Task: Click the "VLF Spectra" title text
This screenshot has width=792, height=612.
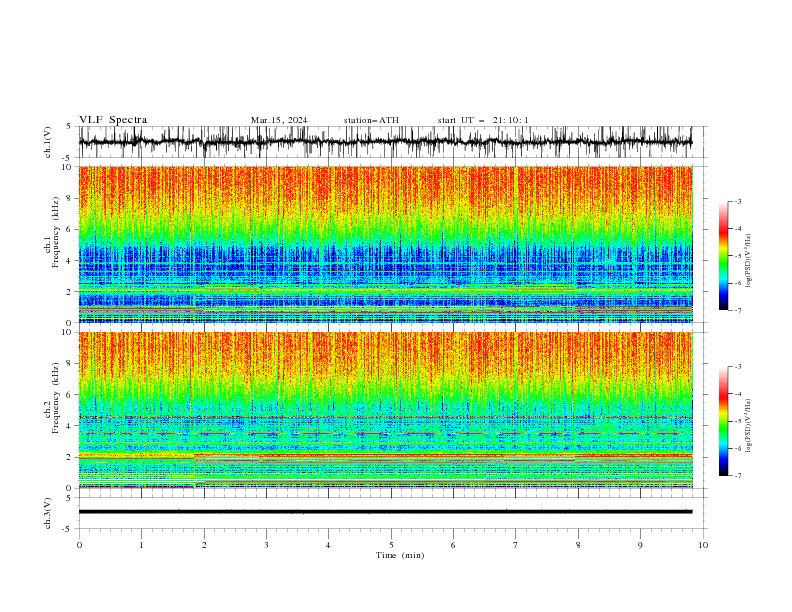Action: point(113,120)
